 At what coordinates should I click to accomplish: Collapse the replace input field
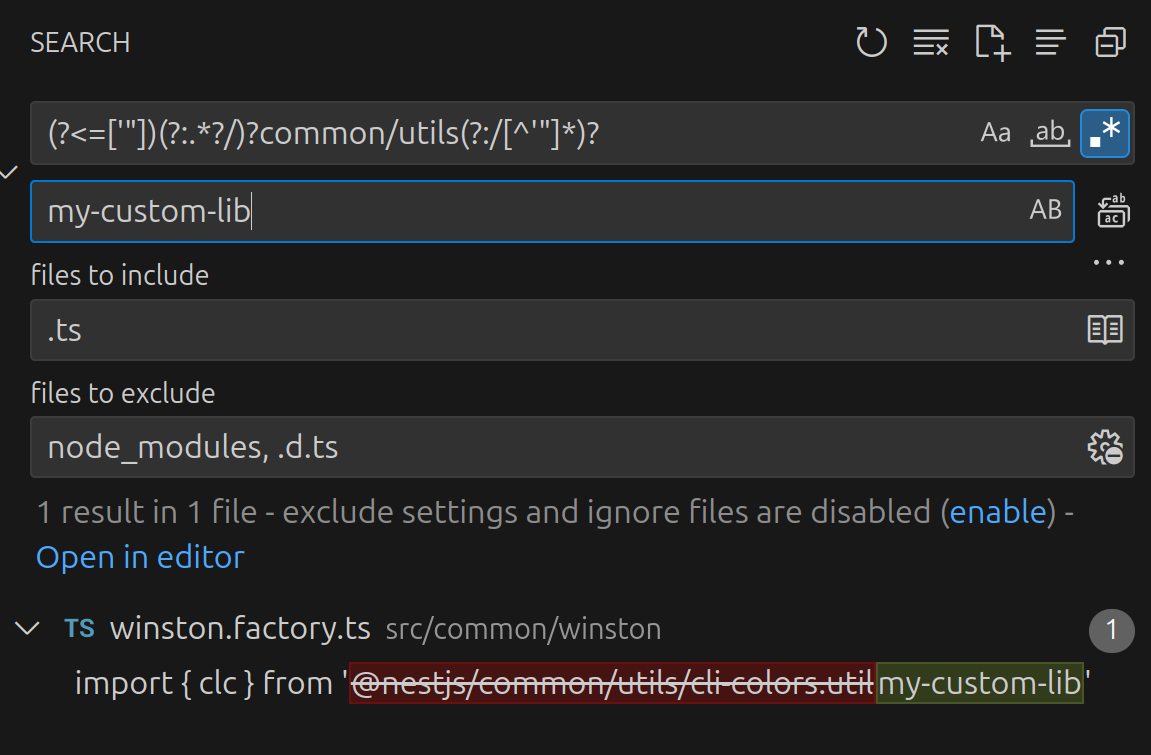tap(9, 172)
